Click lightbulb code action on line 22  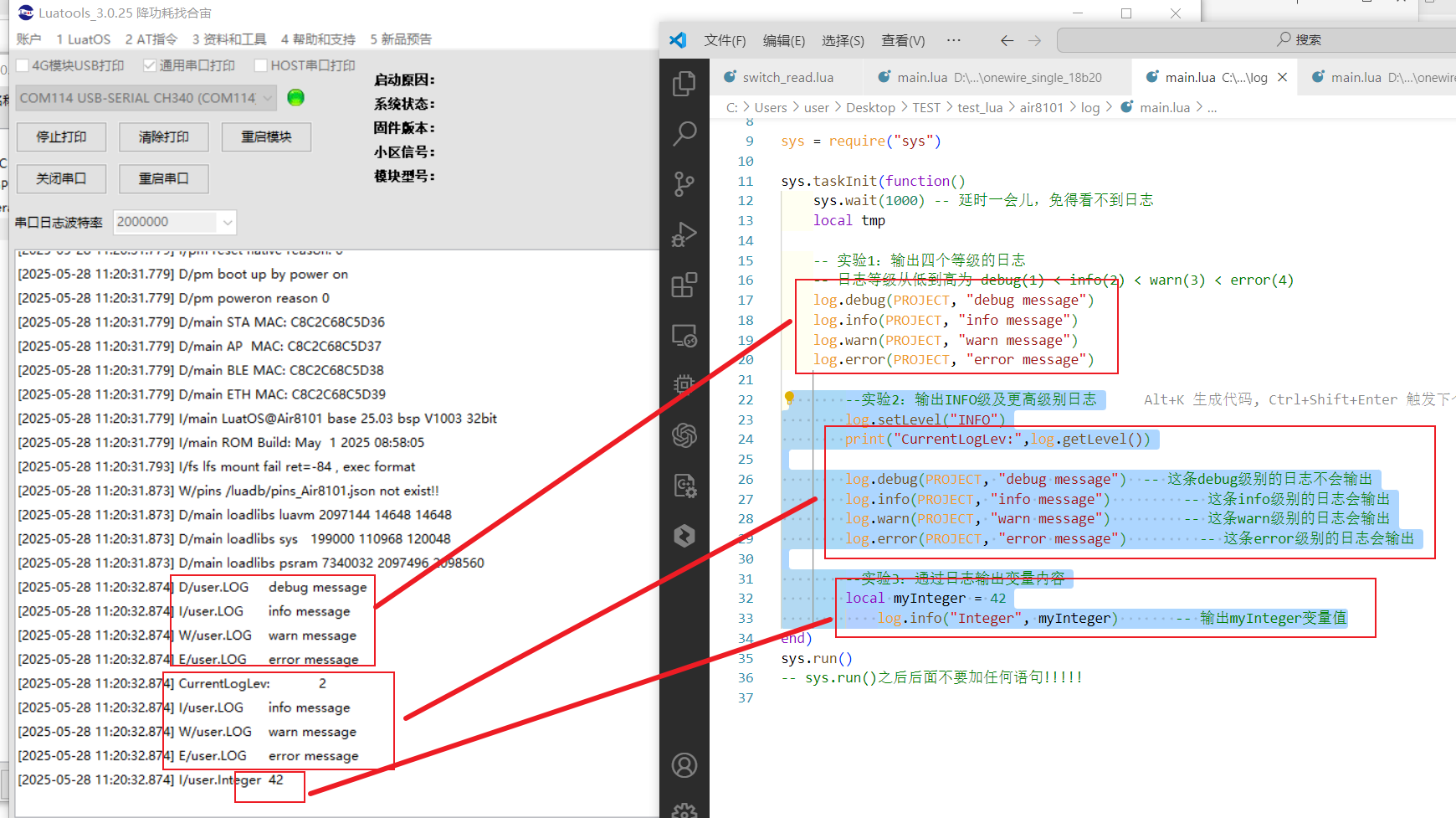tap(788, 399)
